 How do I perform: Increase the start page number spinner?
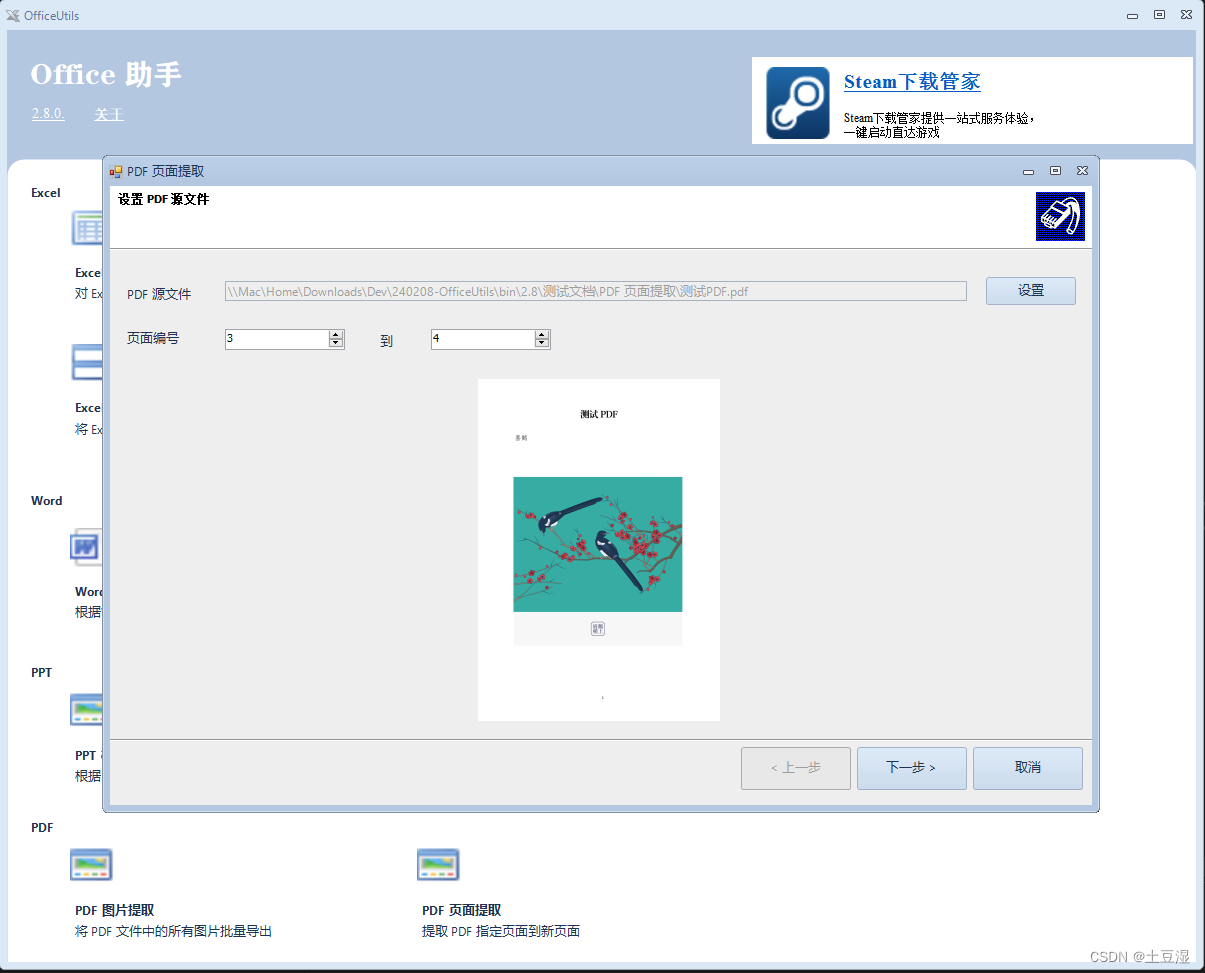(x=336, y=334)
